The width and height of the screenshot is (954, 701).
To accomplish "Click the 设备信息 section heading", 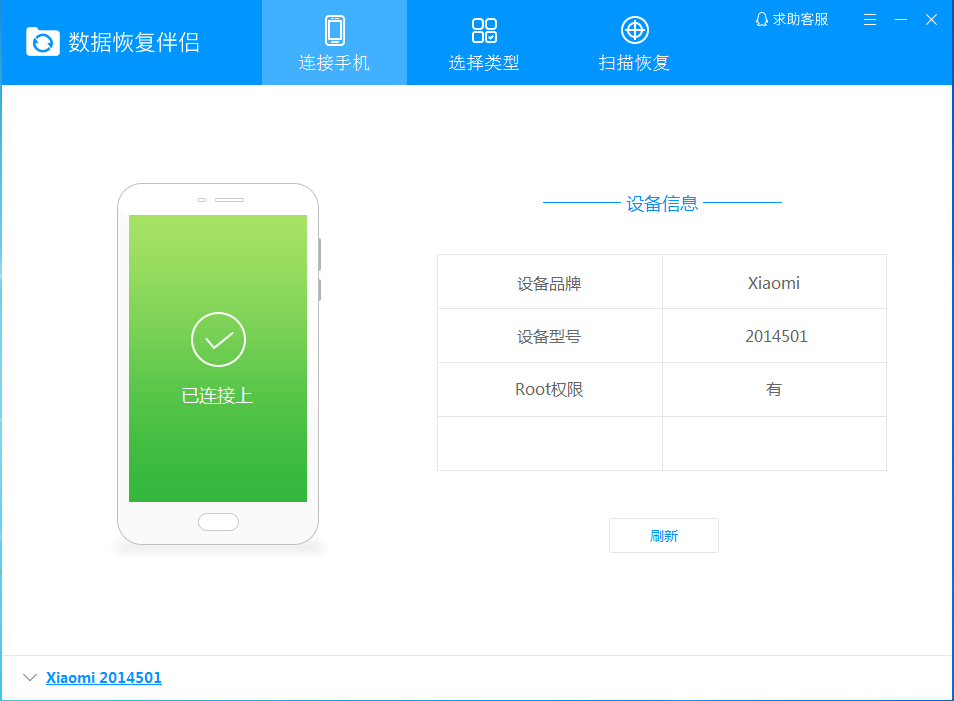I will (x=662, y=203).
